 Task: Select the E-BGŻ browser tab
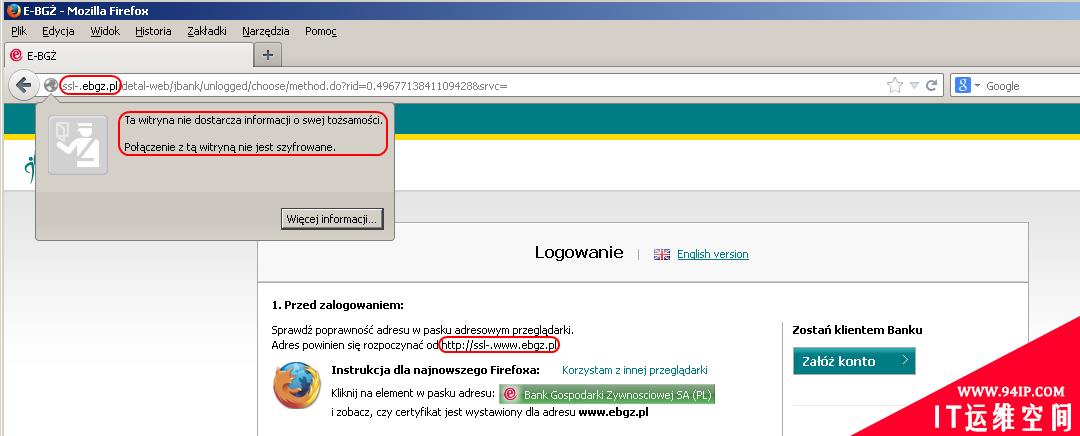point(129,56)
